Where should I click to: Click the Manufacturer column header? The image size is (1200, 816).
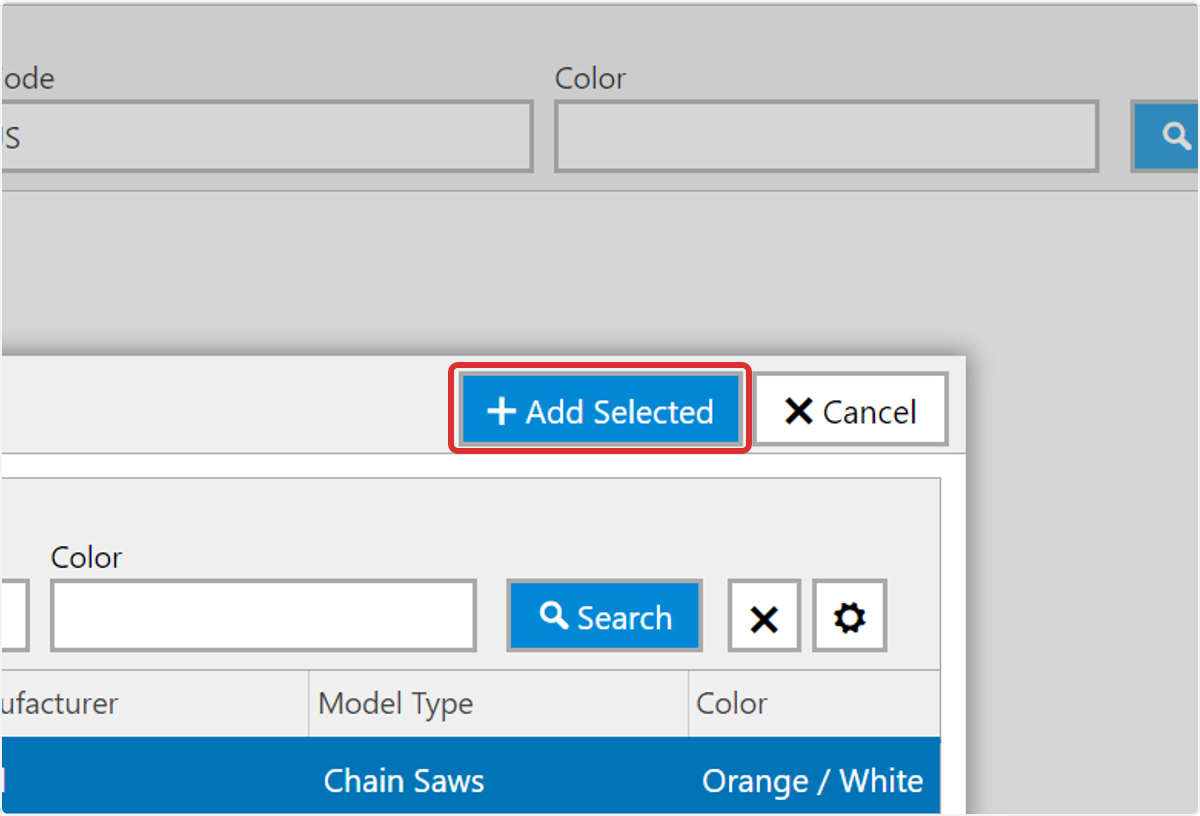[x=155, y=703]
